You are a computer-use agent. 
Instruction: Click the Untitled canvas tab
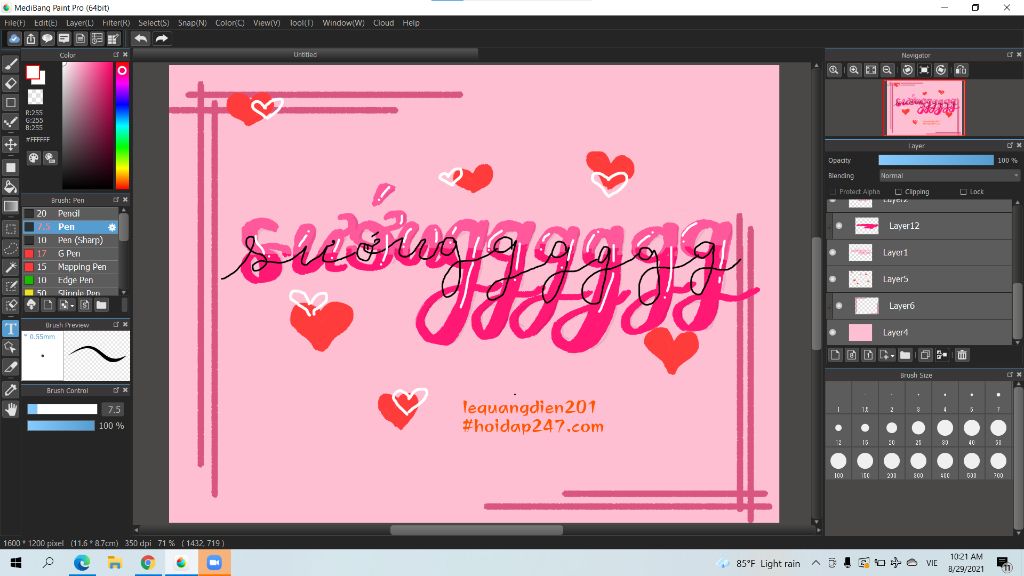pos(305,54)
